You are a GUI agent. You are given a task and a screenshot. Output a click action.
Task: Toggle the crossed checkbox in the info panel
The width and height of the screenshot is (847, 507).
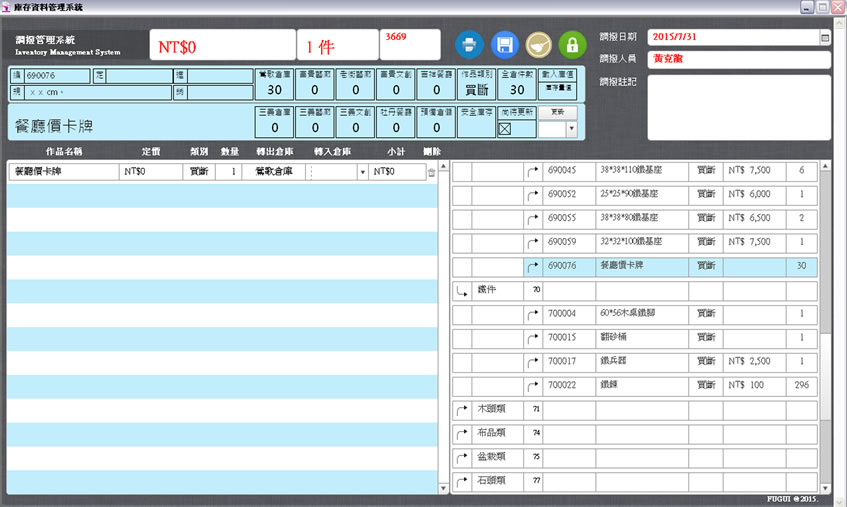(x=505, y=128)
